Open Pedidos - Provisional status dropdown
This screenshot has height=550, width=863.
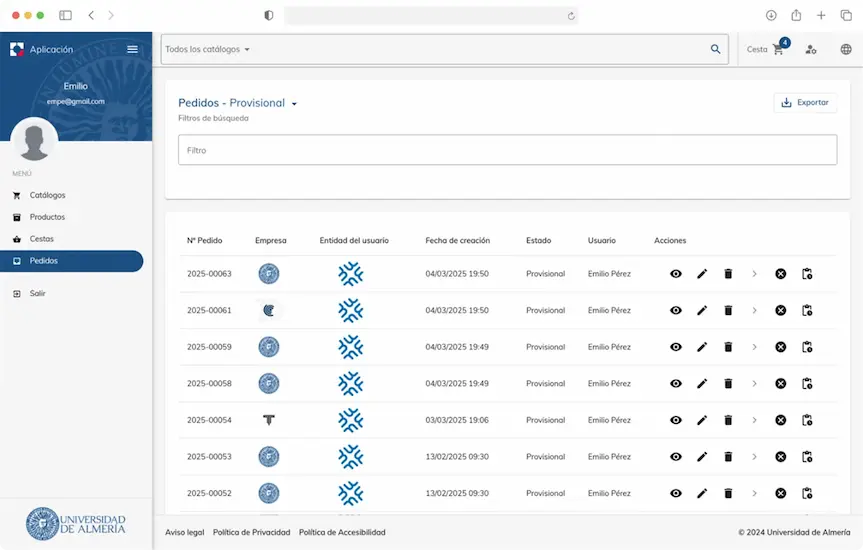238,103
